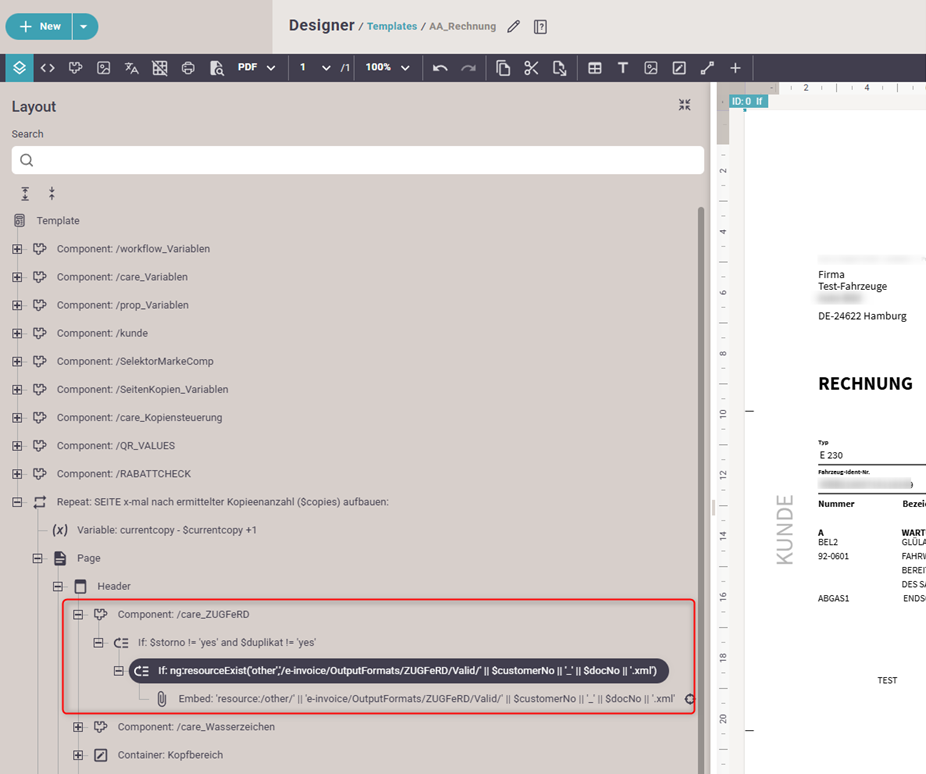Collapse the Layout panel using shrink icon
This screenshot has width=926, height=774.
(684, 105)
